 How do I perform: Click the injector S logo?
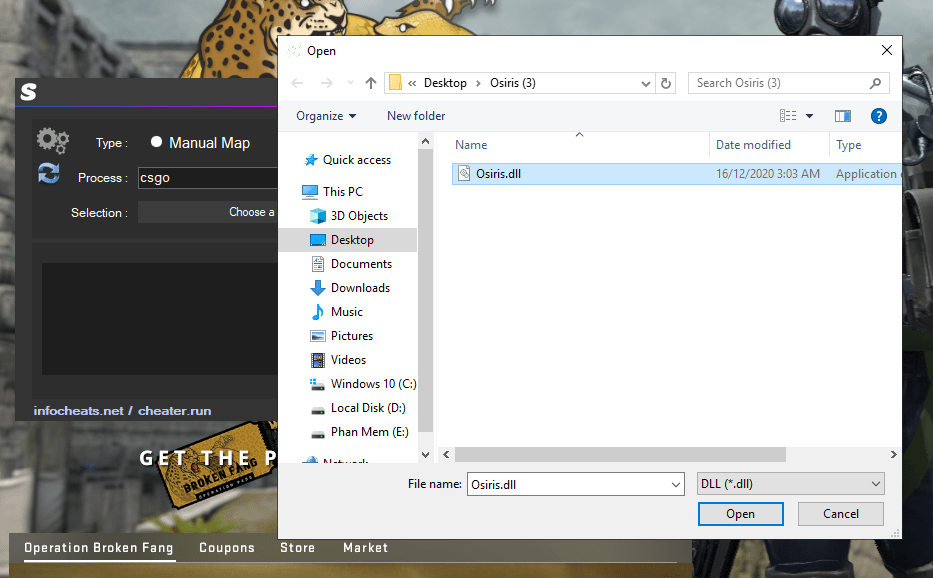pyautogui.click(x=29, y=92)
